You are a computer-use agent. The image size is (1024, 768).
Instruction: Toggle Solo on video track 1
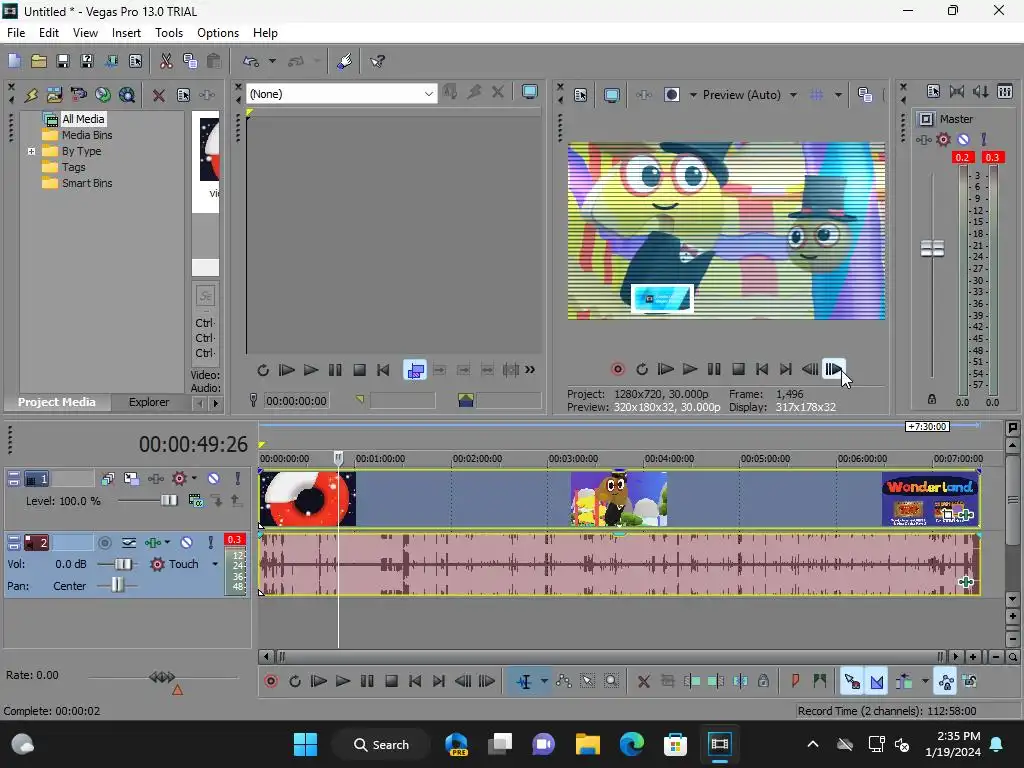pyautogui.click(x=238, y=479)
